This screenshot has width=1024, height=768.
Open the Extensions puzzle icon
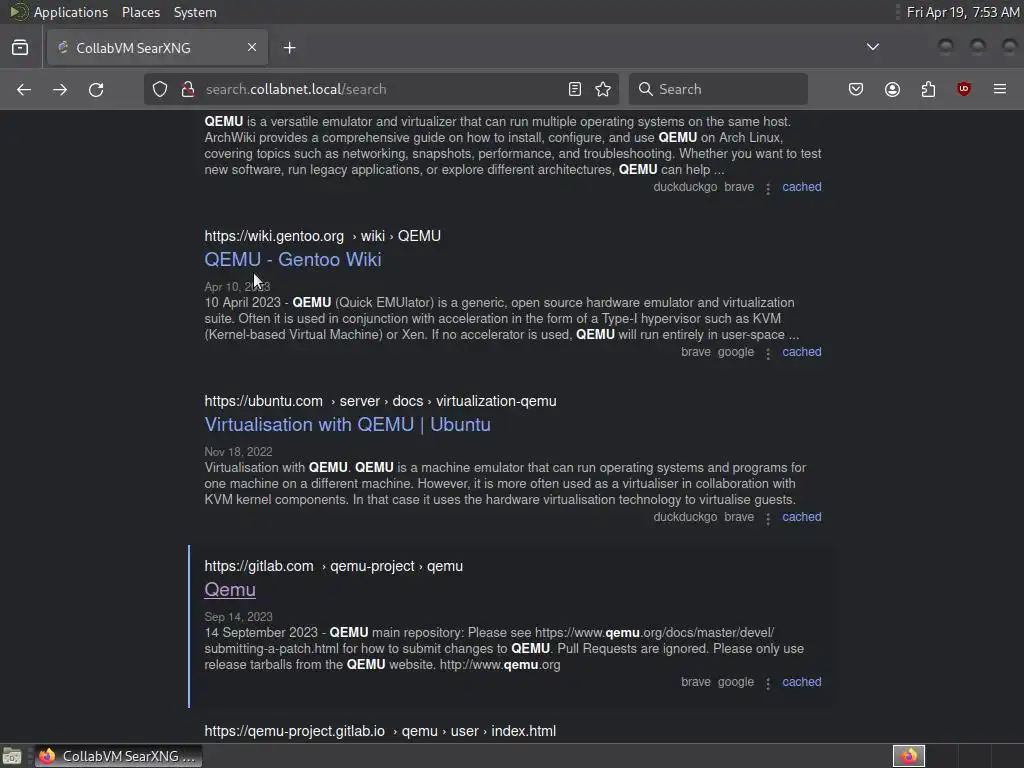(x=929, y=89)
